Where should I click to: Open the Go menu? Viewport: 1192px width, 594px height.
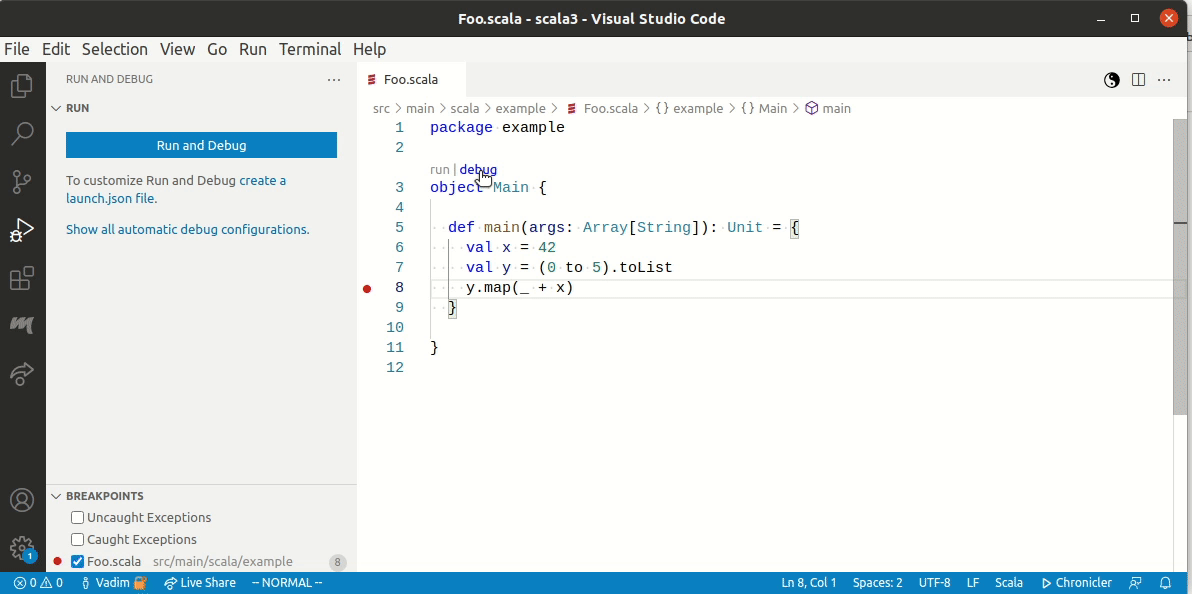(217, 49)
